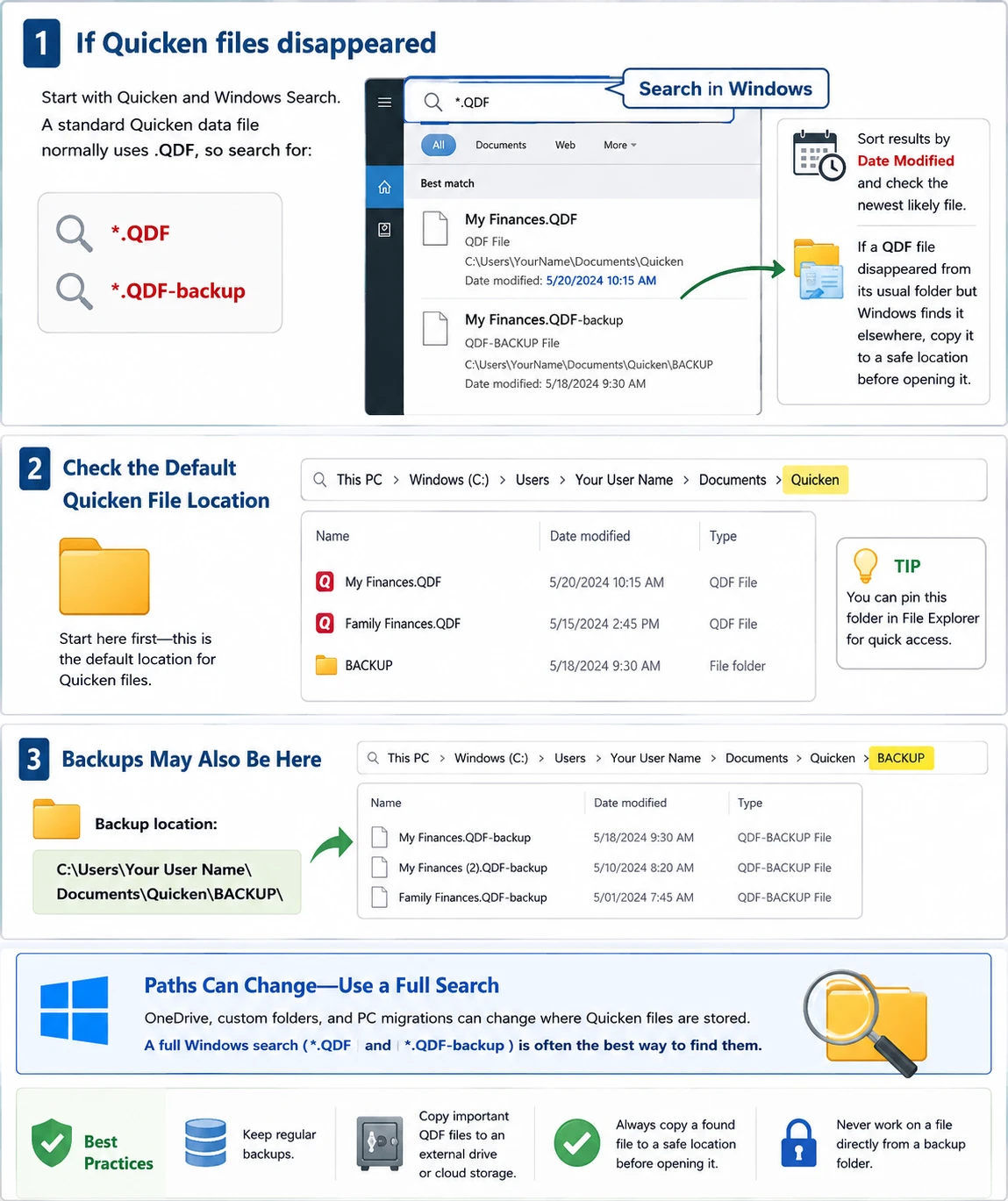The height and width of the screenshot is (1201, 1008).
Task: Click the C:\Users backup path box
Action: tap(167, 882)
